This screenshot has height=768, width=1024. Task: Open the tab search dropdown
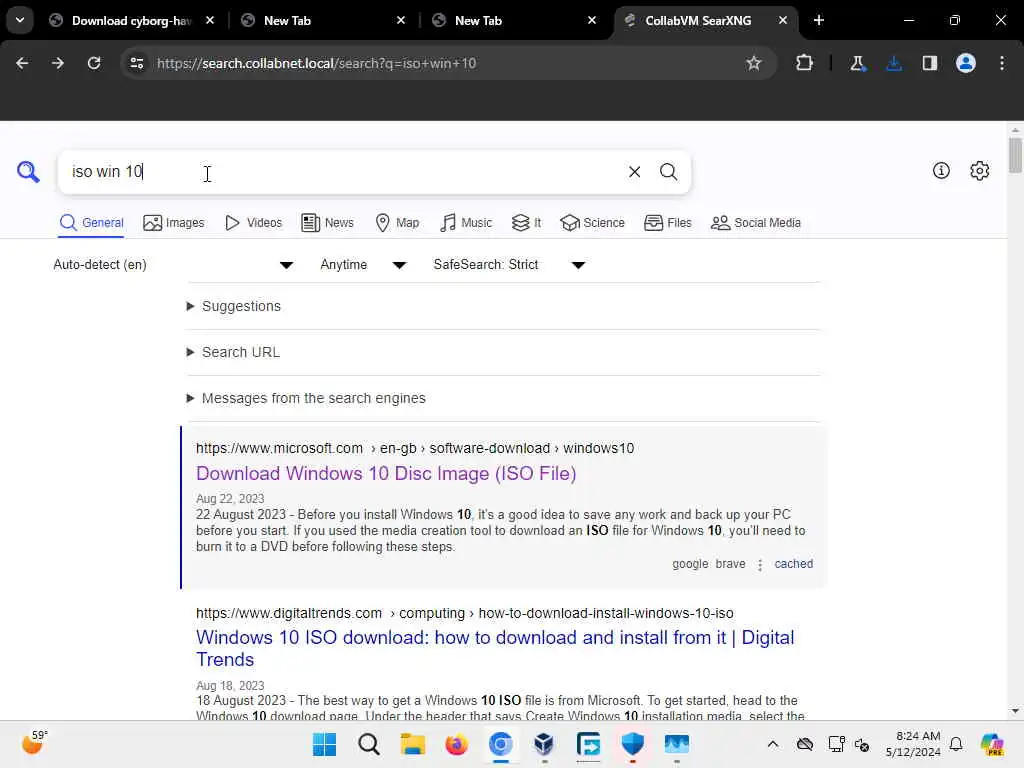(20, 20)
